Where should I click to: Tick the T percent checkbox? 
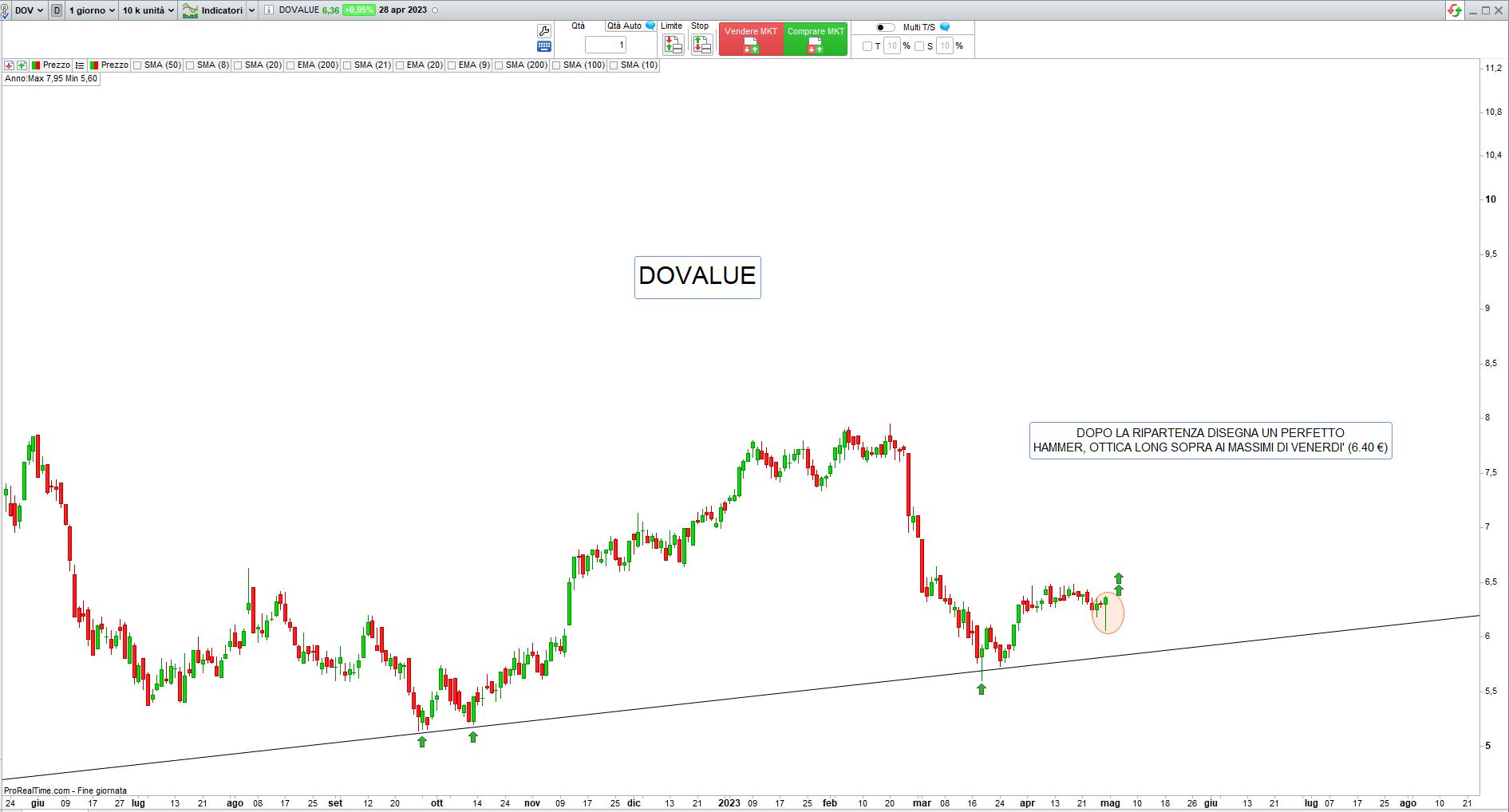coord(867,46)
